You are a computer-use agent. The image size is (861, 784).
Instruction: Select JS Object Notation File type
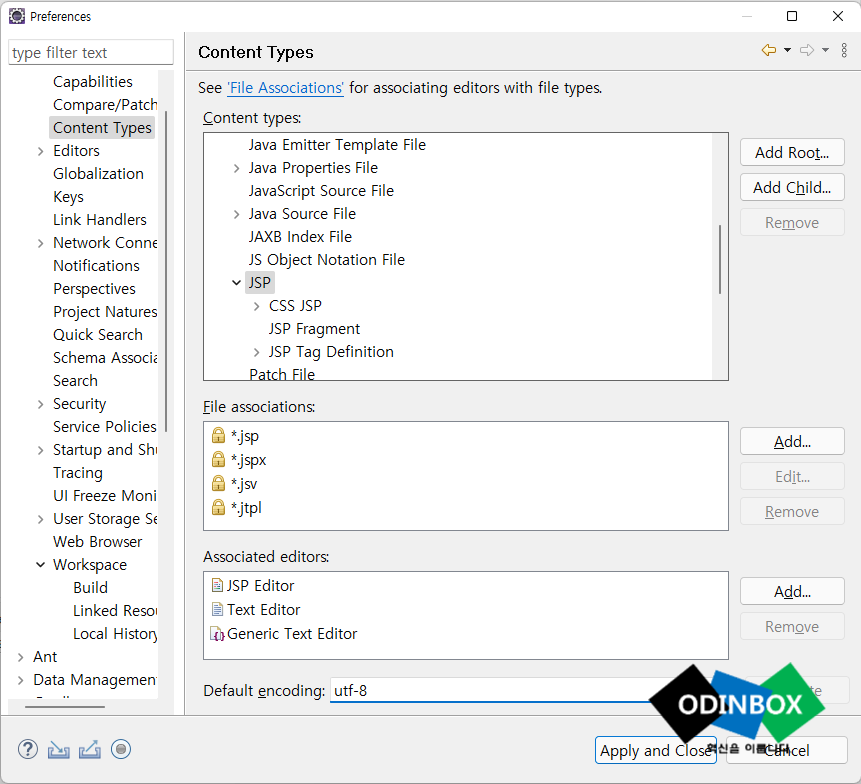pyautogui.click(x=327, y=260)
